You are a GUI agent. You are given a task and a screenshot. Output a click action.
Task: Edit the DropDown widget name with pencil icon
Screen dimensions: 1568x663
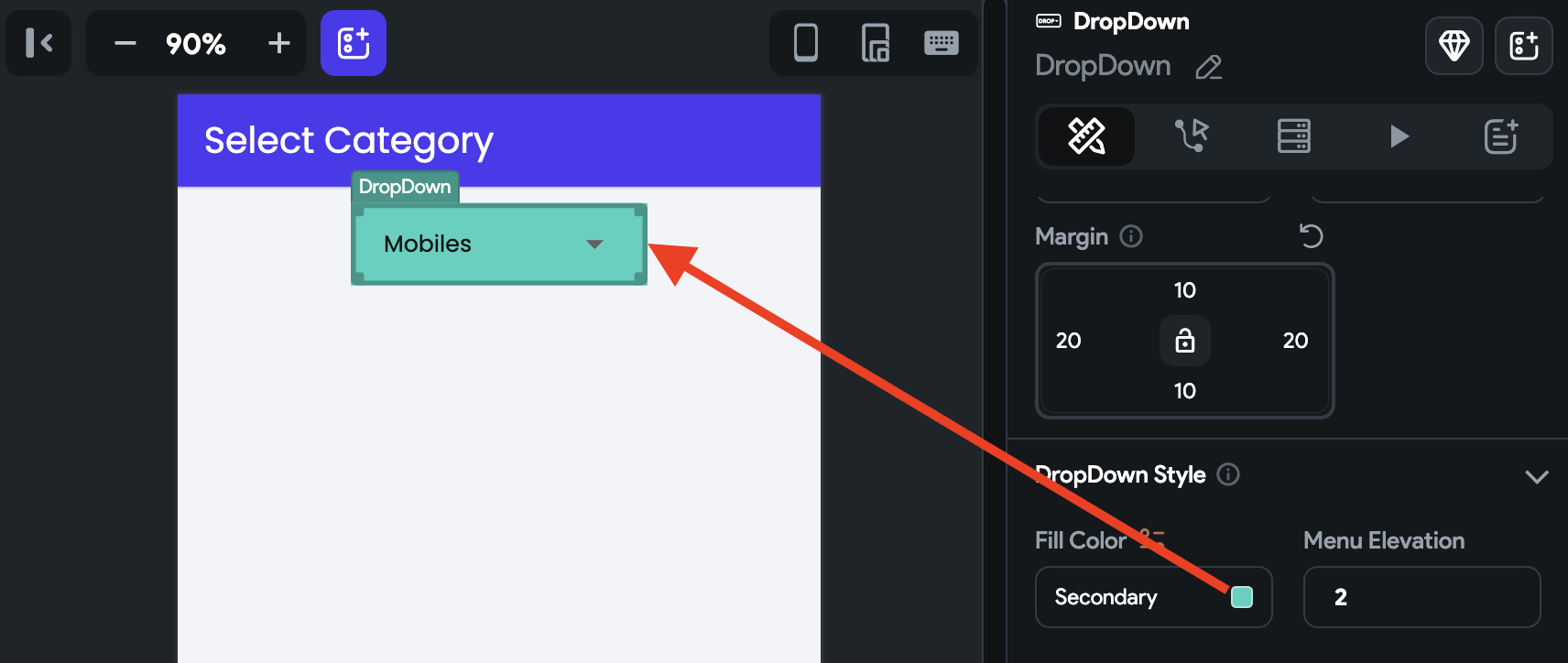[x=1209, y=67]
